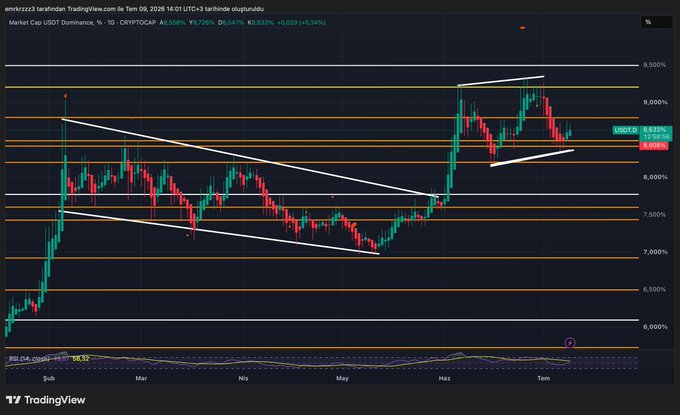Click the May month label on time axis
680x415 pixels.
(x=342, y=378)
